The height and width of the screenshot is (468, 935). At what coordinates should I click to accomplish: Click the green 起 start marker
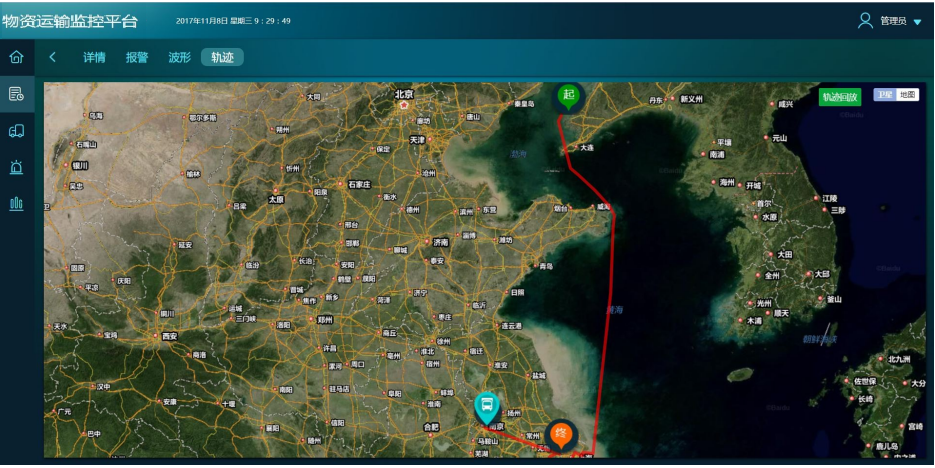click(x=569, y=96)
